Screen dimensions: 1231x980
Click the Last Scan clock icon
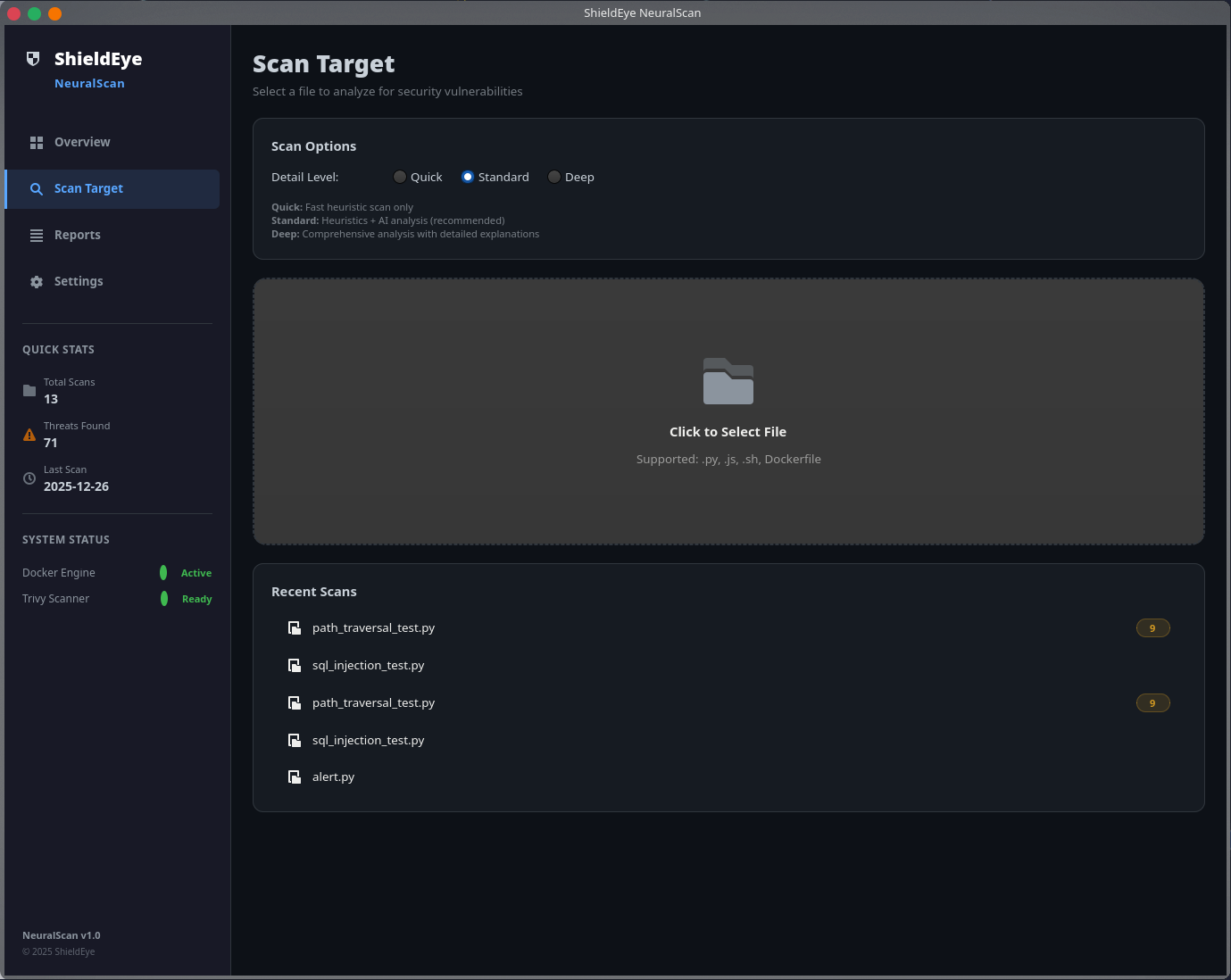pyautogui.click(x=29, y=478)
